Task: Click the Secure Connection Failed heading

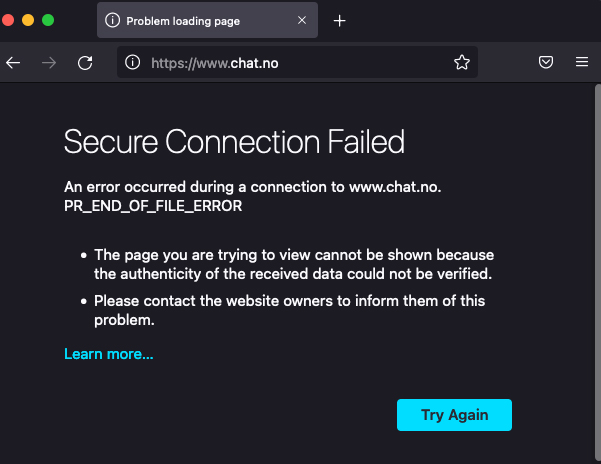Action: pos(234,141)
